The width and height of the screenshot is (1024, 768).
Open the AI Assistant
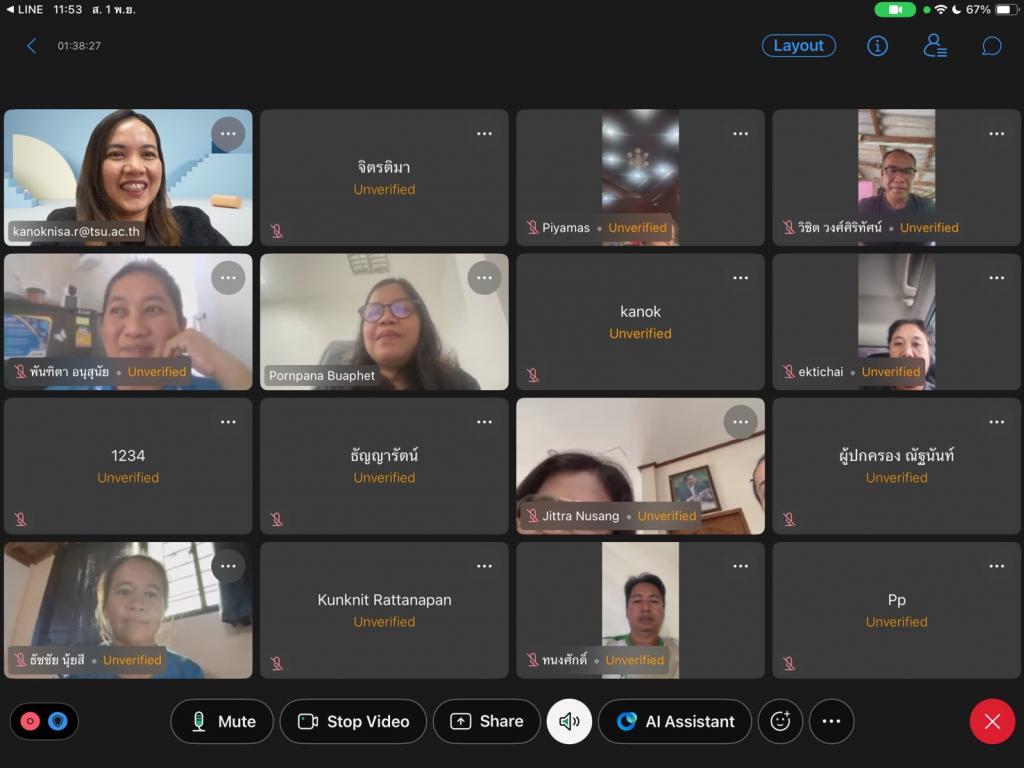pyautogui.click(x=675, y=721)
